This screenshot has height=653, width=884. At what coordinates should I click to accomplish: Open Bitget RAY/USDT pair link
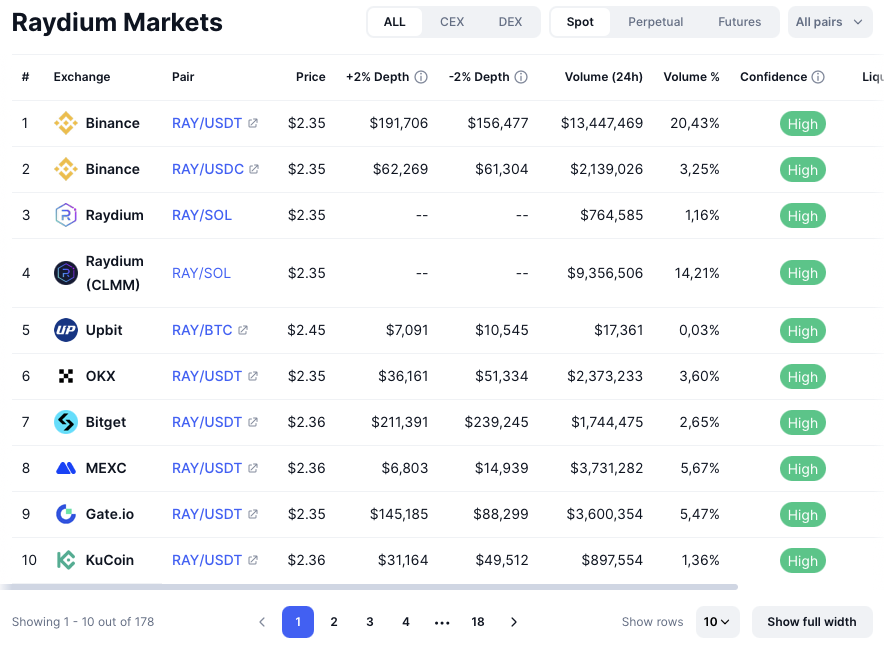tap(207, 422)
